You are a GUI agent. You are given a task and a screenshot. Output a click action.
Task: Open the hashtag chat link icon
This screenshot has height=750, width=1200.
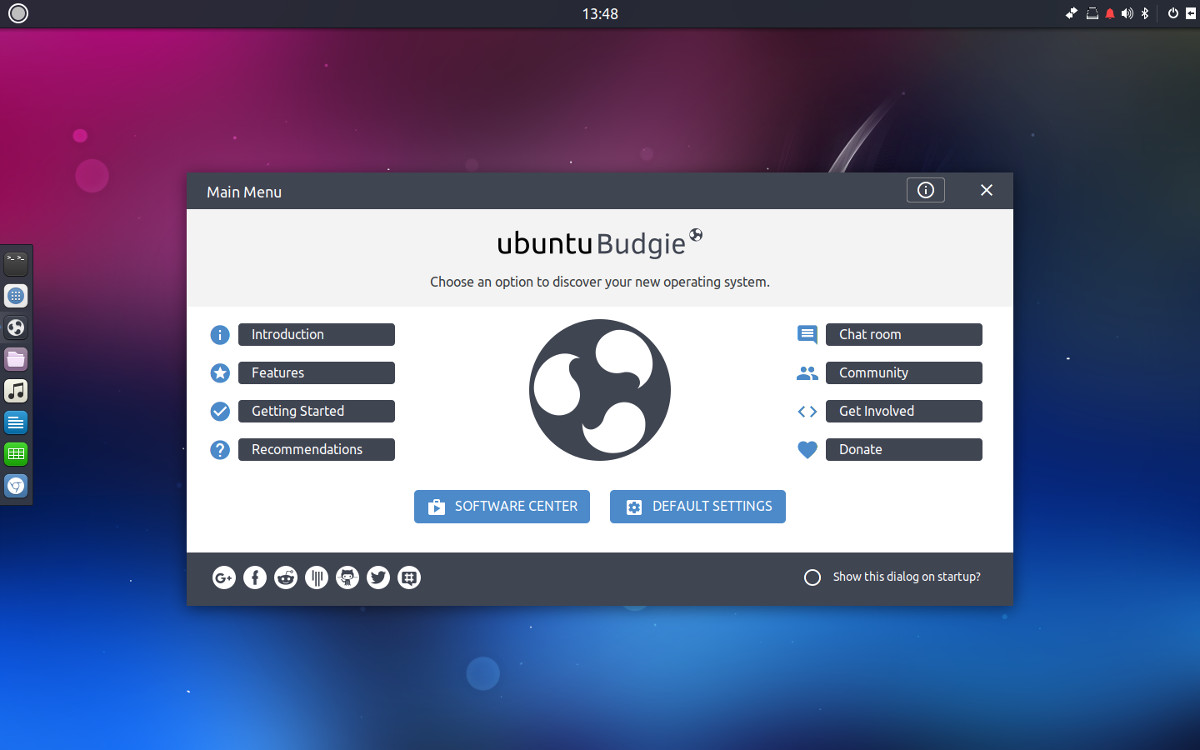(x=409, y=577)
